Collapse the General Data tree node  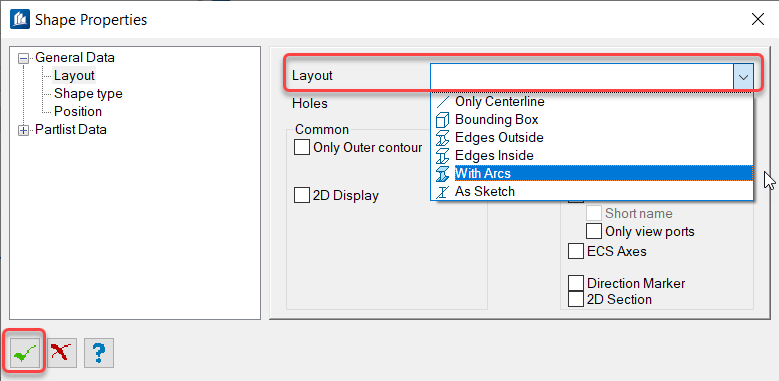[x=23, y=58]
